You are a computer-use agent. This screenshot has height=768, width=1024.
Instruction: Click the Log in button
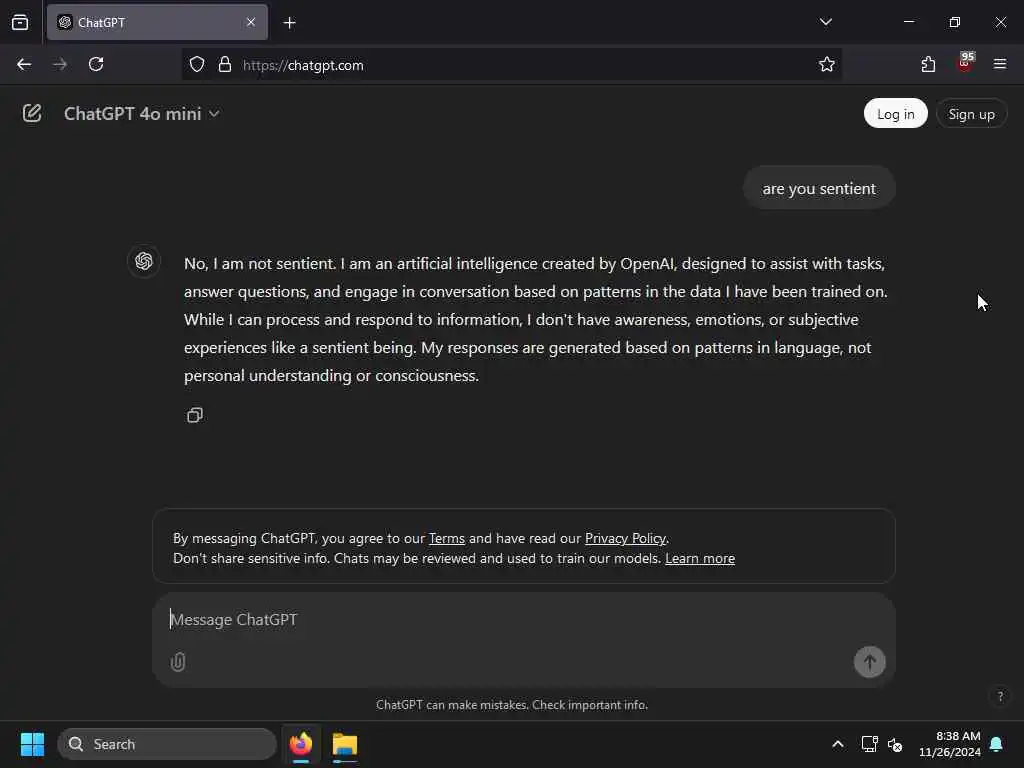click(895, 114)
